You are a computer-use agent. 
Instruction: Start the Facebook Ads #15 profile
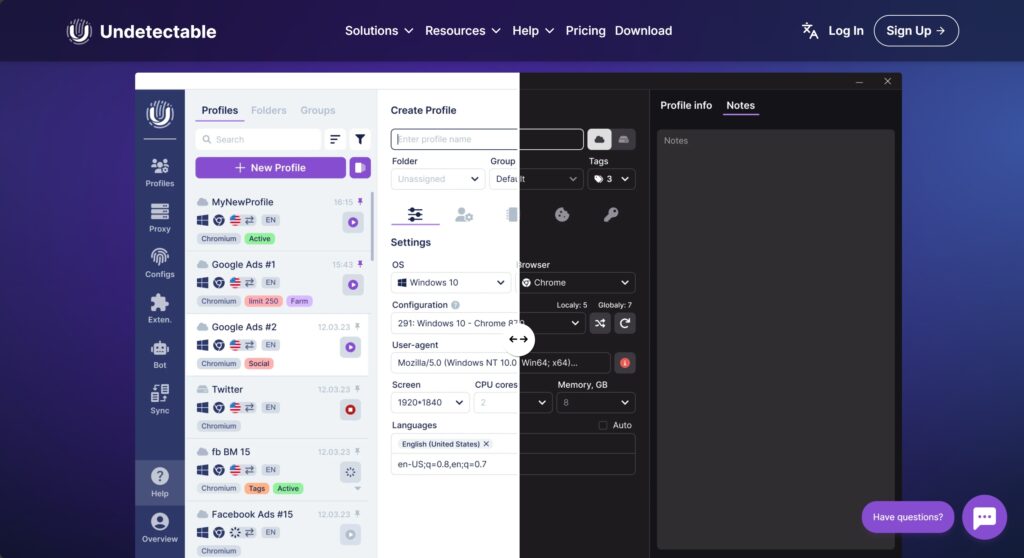[x=351, y=534]
